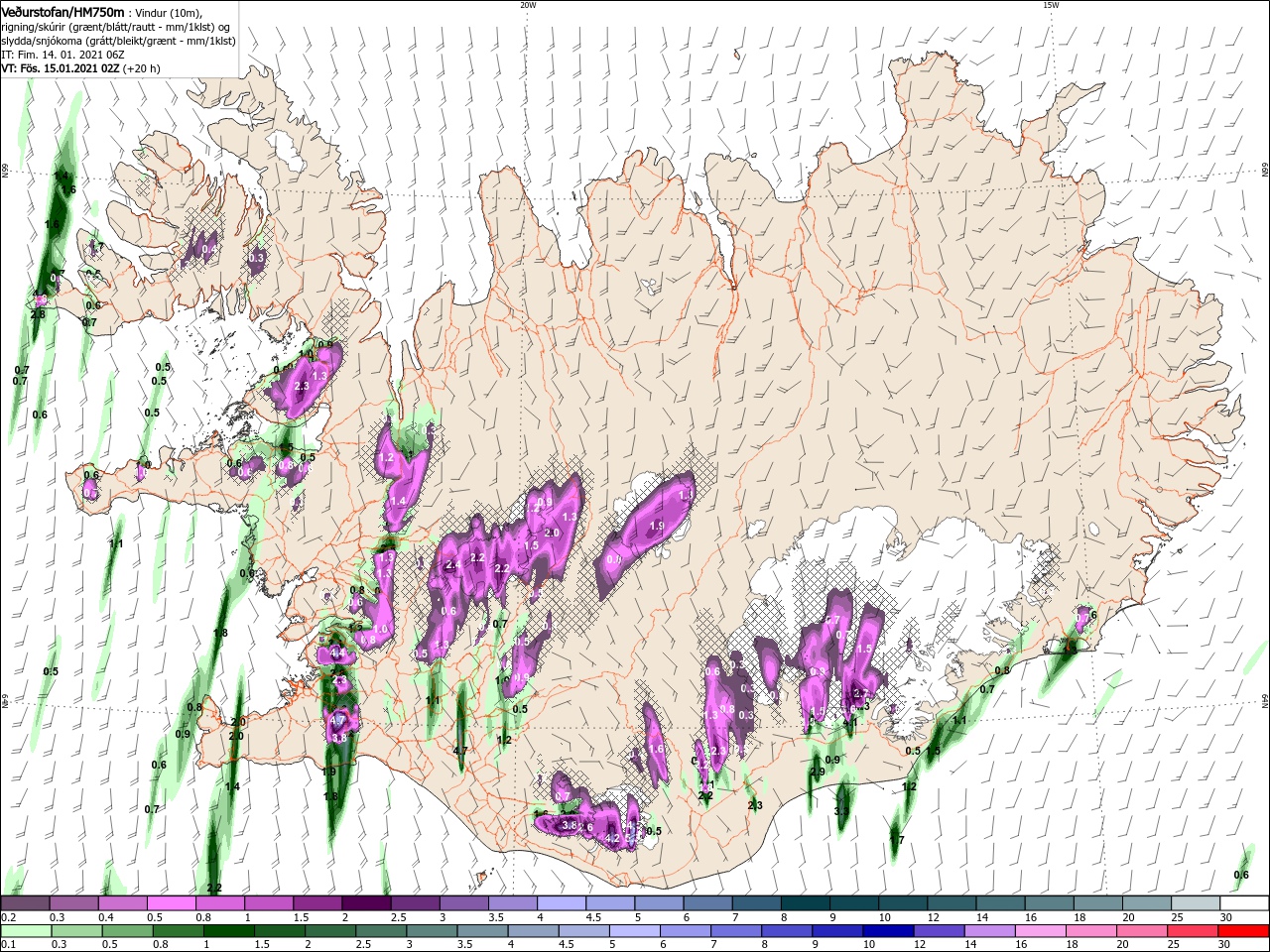Click the 15W longitude label at top
Screen dimensions: 1270x952
click(1051, 5)
